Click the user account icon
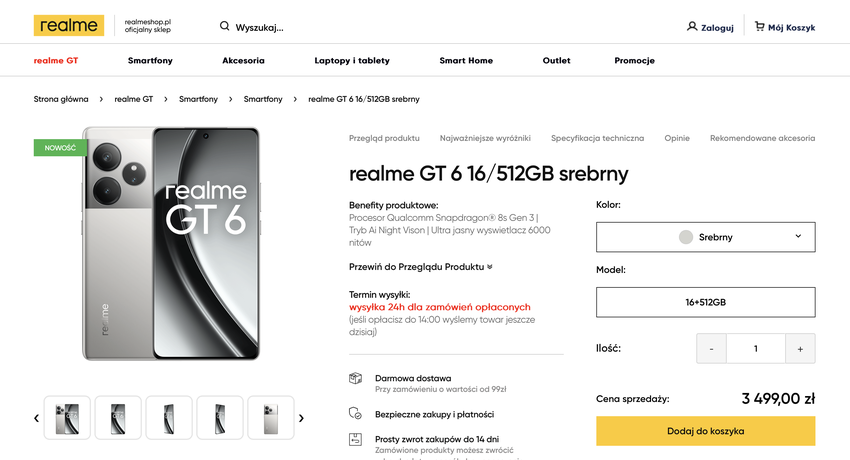 pos(692,26)
